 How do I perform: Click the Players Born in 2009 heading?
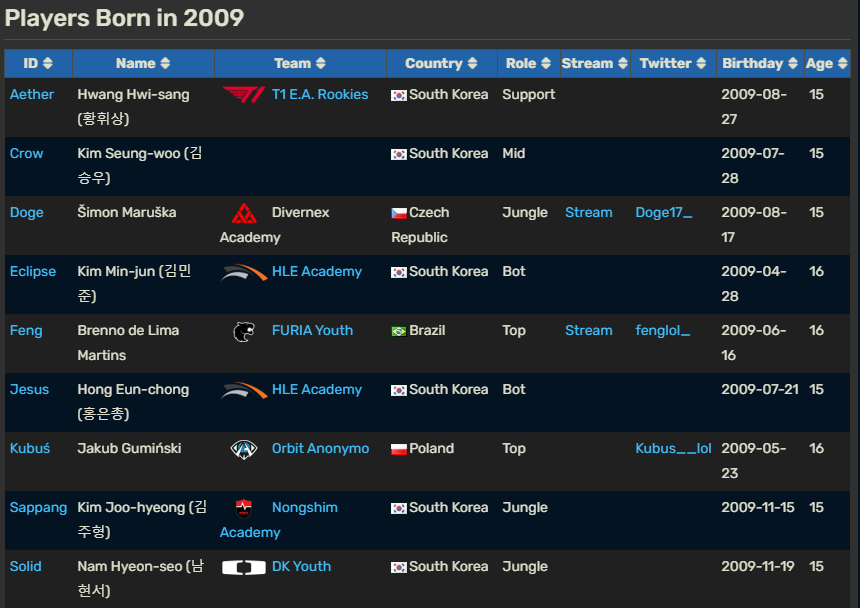pos(124,18)
